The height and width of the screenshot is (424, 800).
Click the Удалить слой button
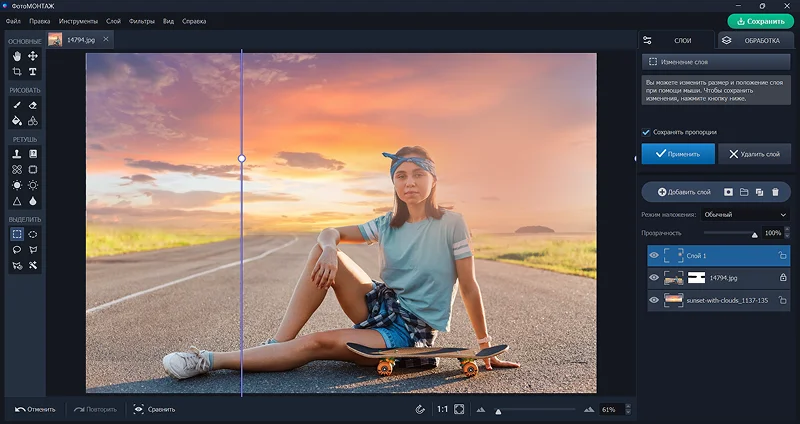coord(755,154)
